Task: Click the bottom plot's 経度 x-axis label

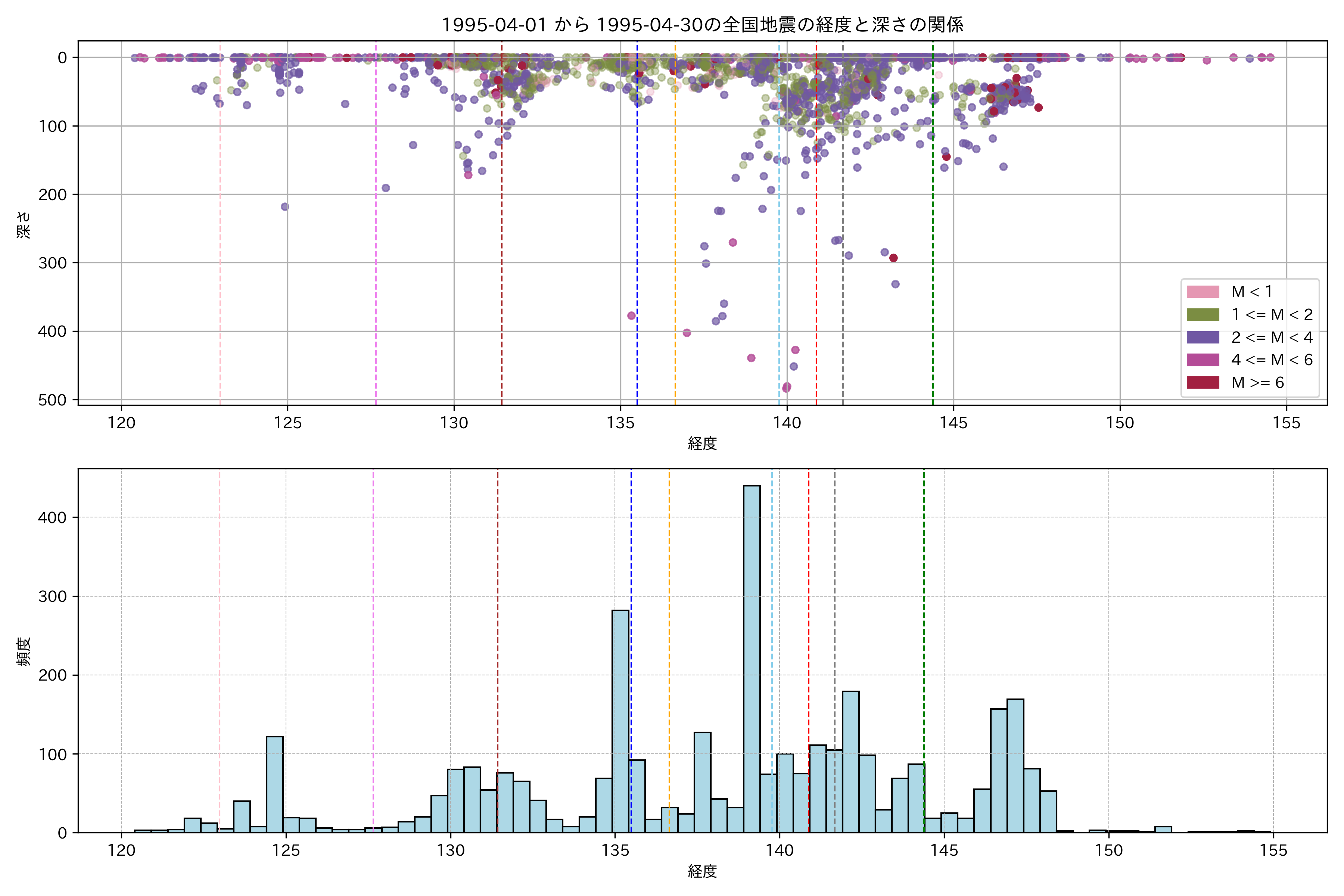Action: tap(702, 871)
